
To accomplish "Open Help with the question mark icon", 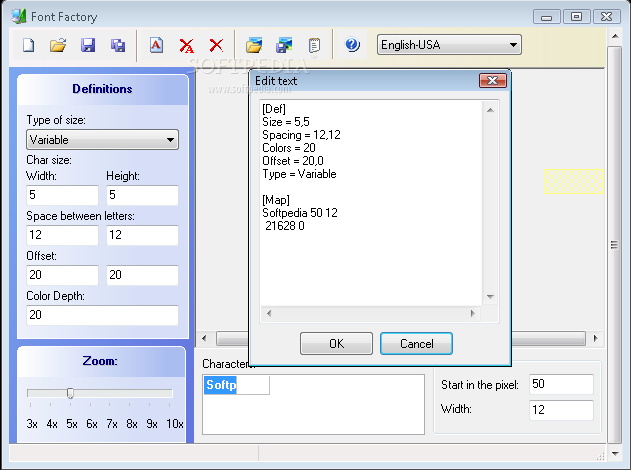I will point(352,44).
